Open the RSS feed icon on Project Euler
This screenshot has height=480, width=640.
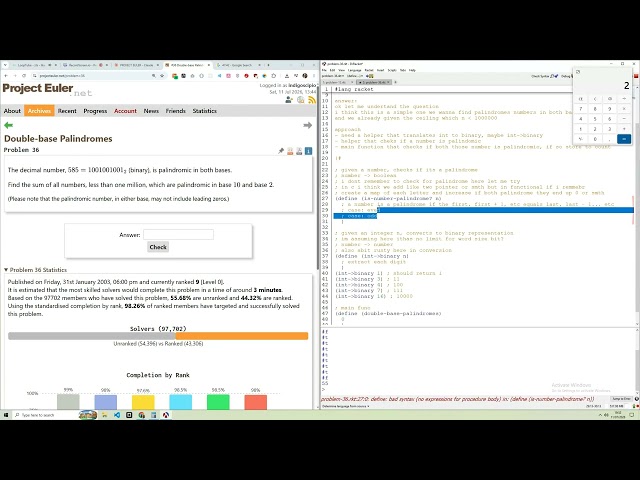click(x=312, y=100)
